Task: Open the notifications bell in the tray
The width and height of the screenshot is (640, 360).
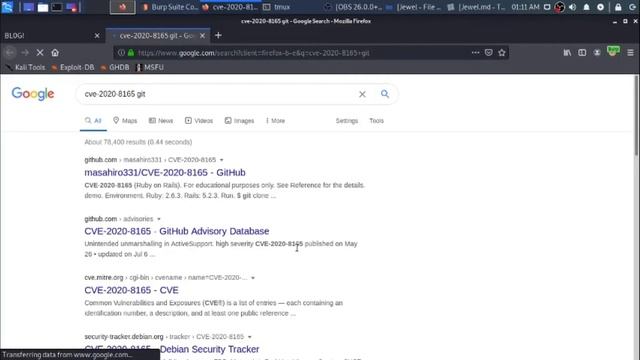Action: coord(587,7)
